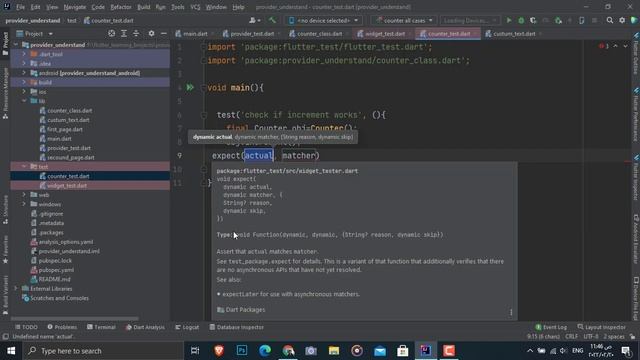640x360 pixels.
Task: Open first_page.dart in project tree
Action: (x=64, y=129)
